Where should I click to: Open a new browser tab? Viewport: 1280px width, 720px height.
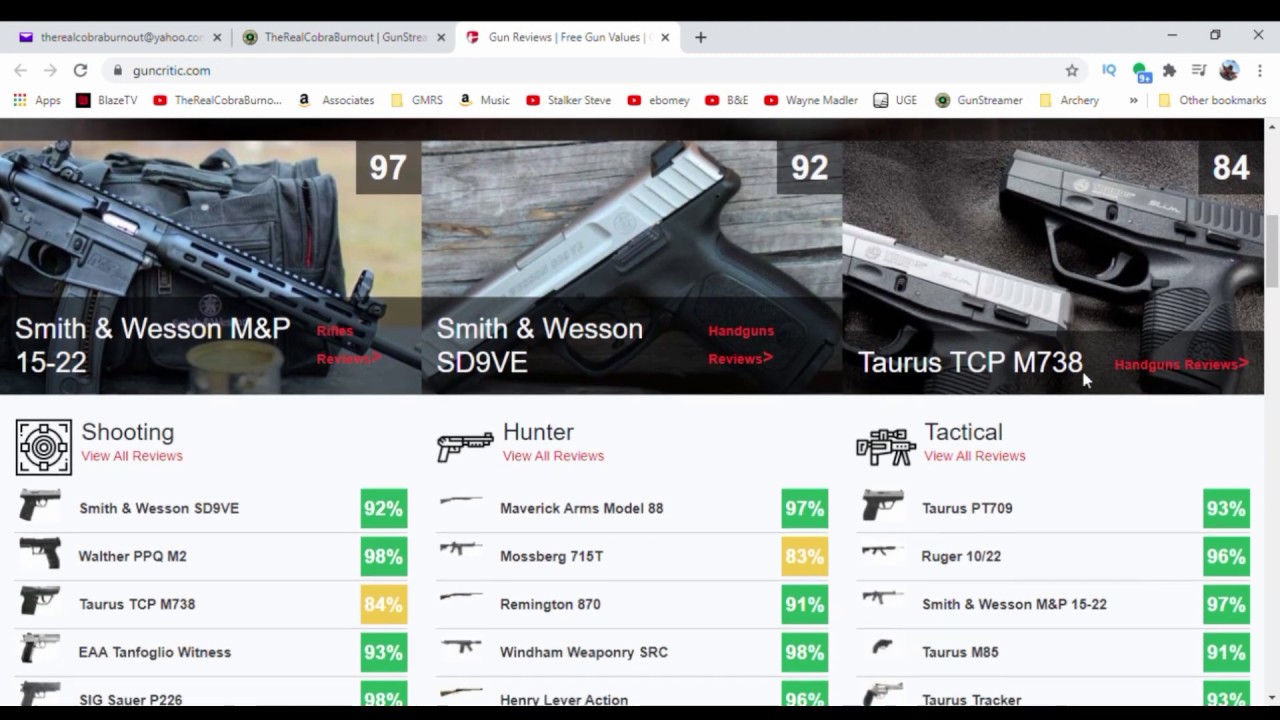coord(701,37)
